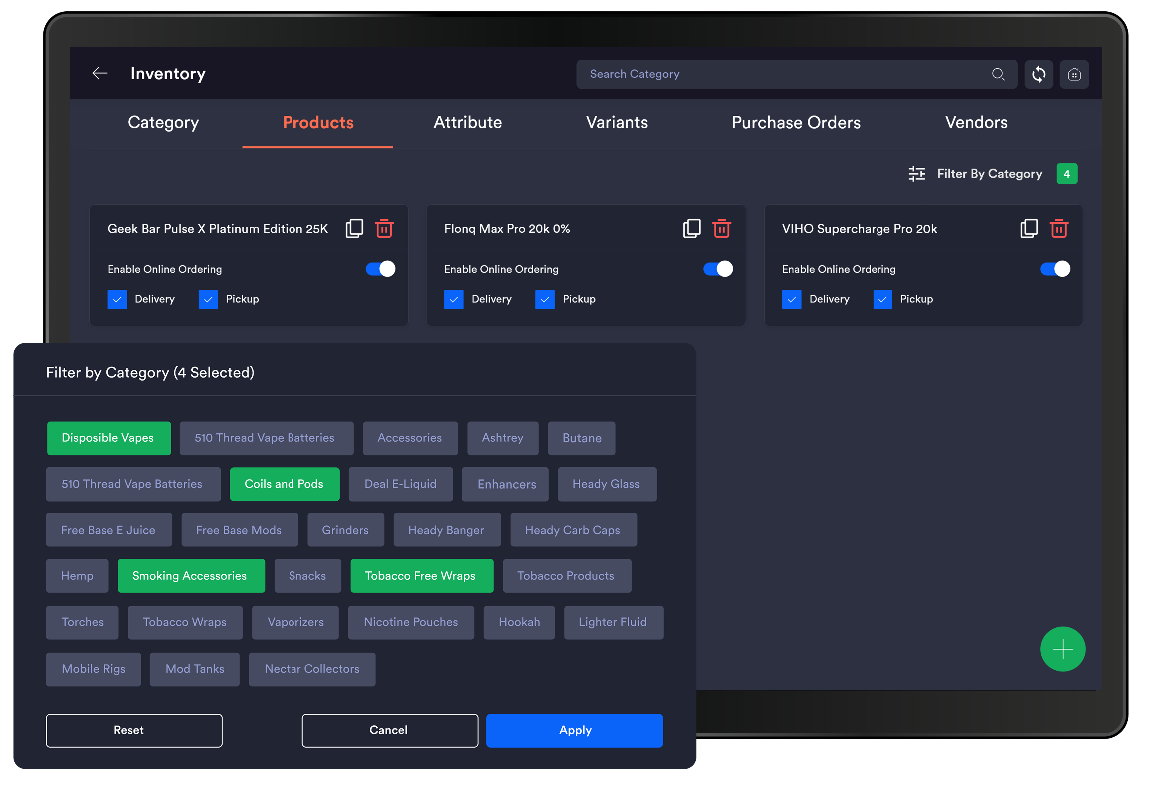The width and height of the screenshot is (1172, 788).
Task: Apply the selected category filters
Action: pos(574,730)
